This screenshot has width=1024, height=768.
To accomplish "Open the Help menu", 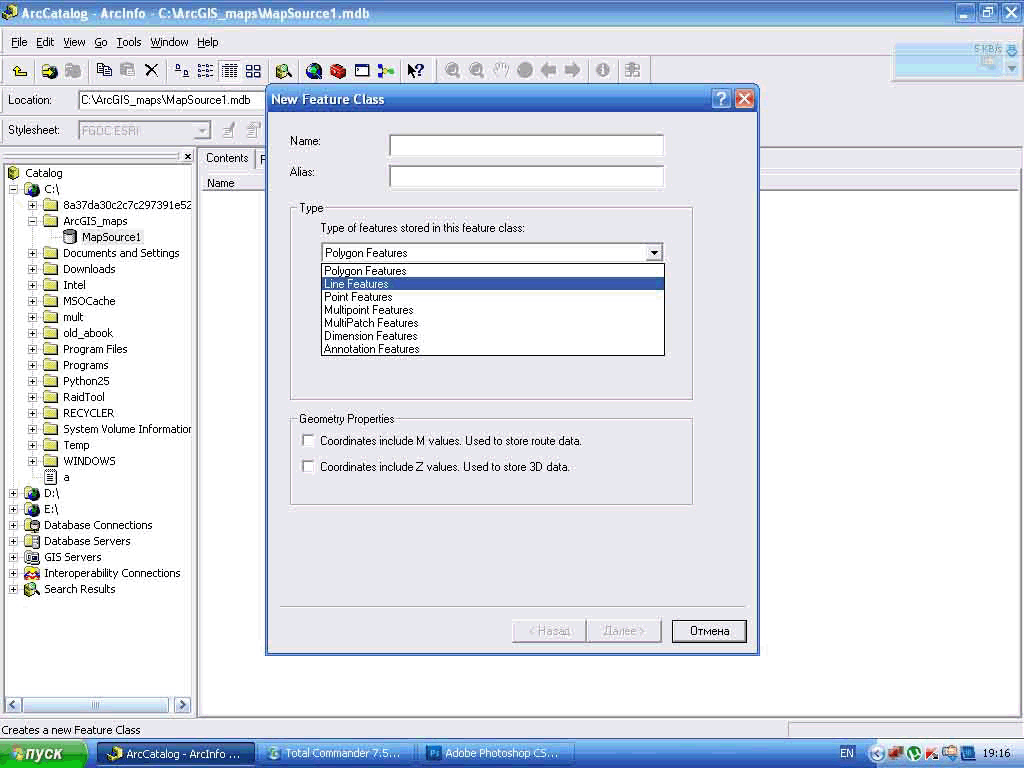I will pyautogui.click(x=208, y=42).
